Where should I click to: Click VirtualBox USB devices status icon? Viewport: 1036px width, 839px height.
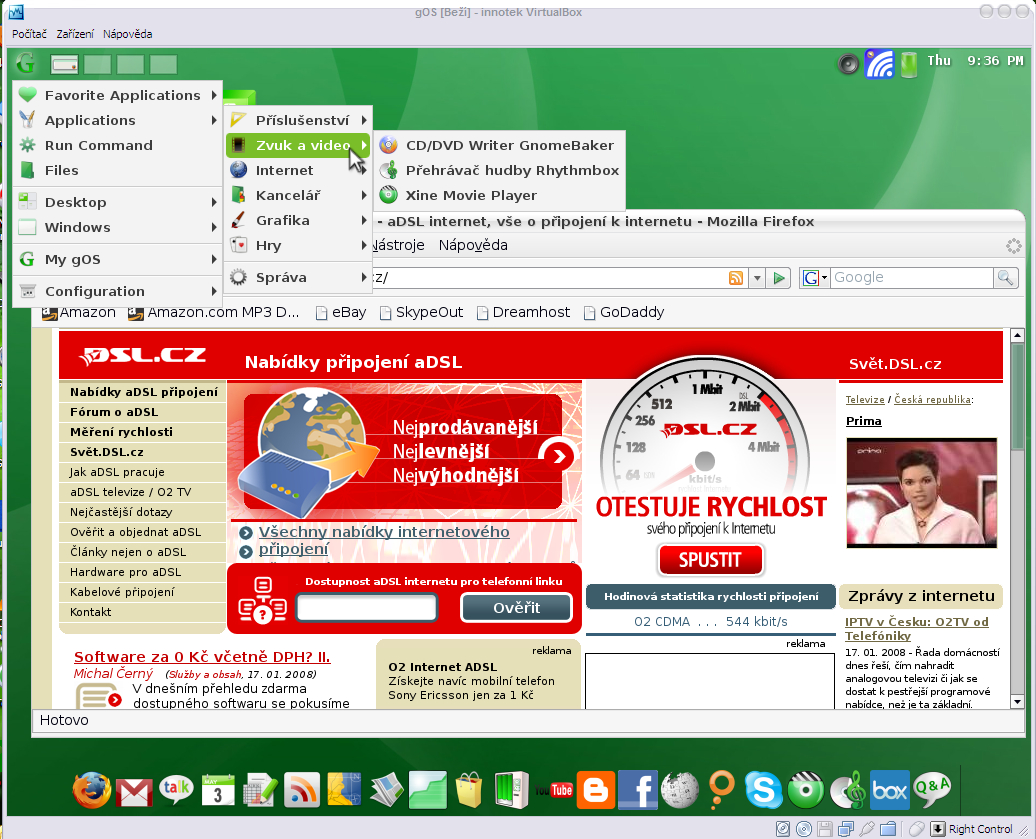(x=867, y=828)
